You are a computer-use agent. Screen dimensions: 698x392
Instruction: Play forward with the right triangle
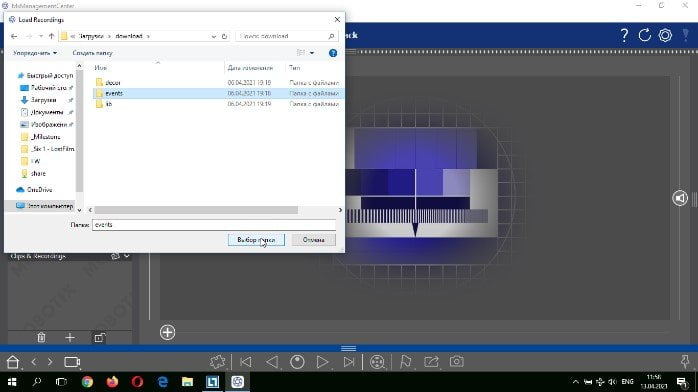click(x=322, y=362)
